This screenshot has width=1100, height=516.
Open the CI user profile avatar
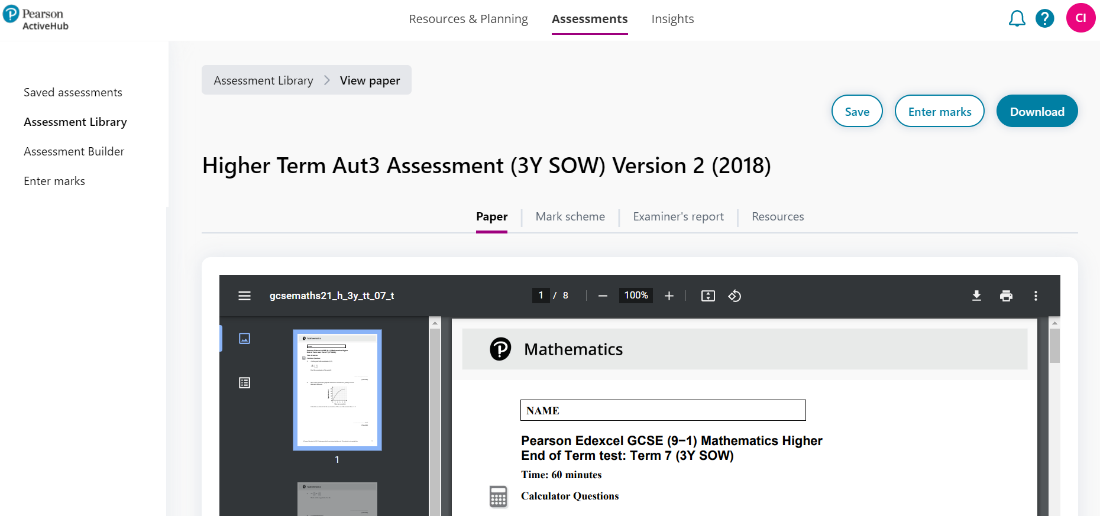tap(1081, 18)
